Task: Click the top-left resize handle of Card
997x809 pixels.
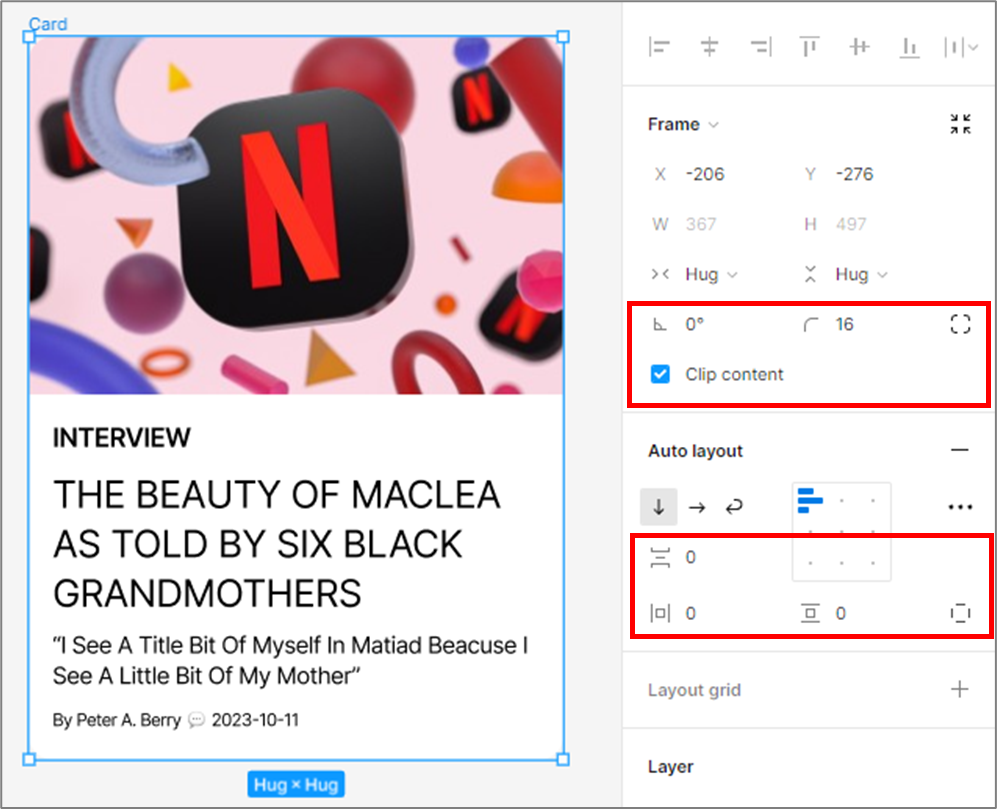Action: [29, 37]
